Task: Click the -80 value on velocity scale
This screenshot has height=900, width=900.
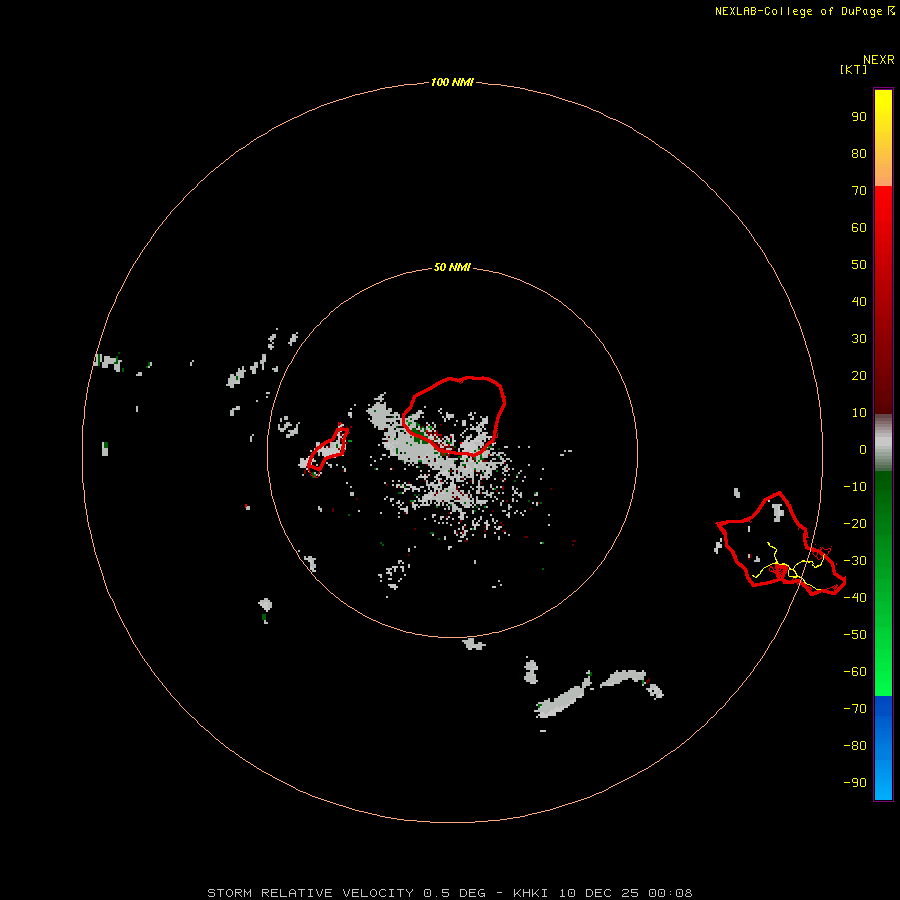Action: point(855,746)
